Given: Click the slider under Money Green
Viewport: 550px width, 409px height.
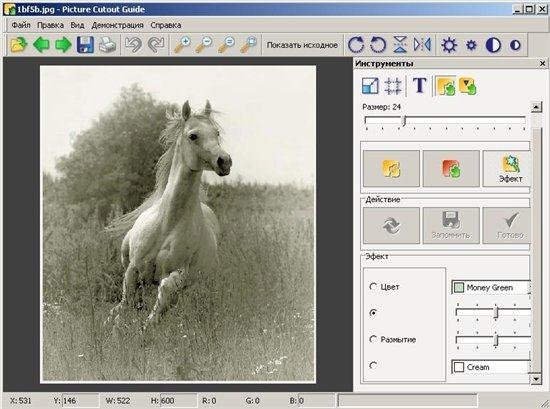Looking at the screenshot, I should 493,312.
